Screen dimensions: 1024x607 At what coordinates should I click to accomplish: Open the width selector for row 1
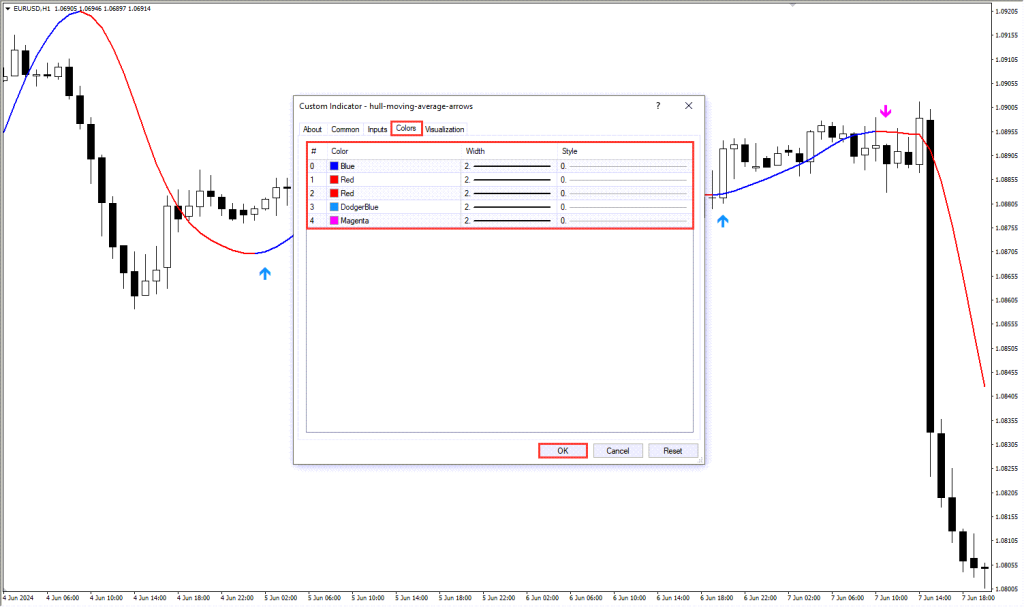click(x=508, y=180)
